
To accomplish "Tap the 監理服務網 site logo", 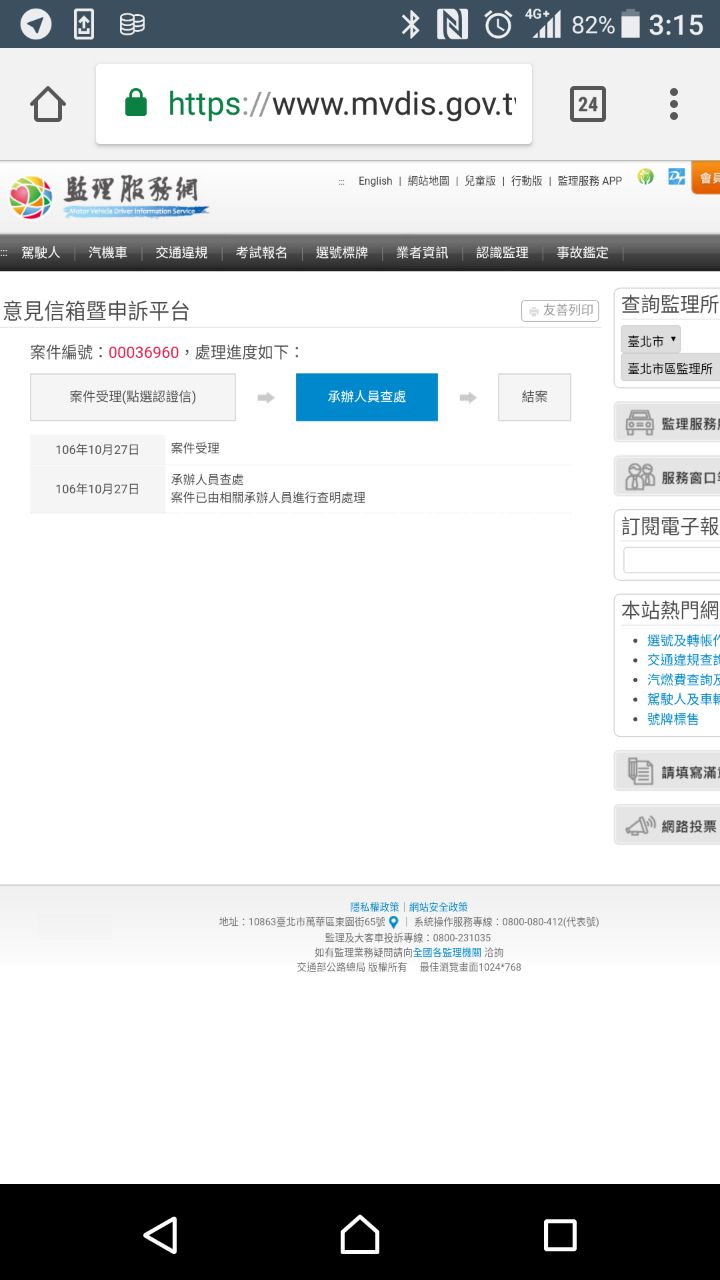I will pos(108,195).
